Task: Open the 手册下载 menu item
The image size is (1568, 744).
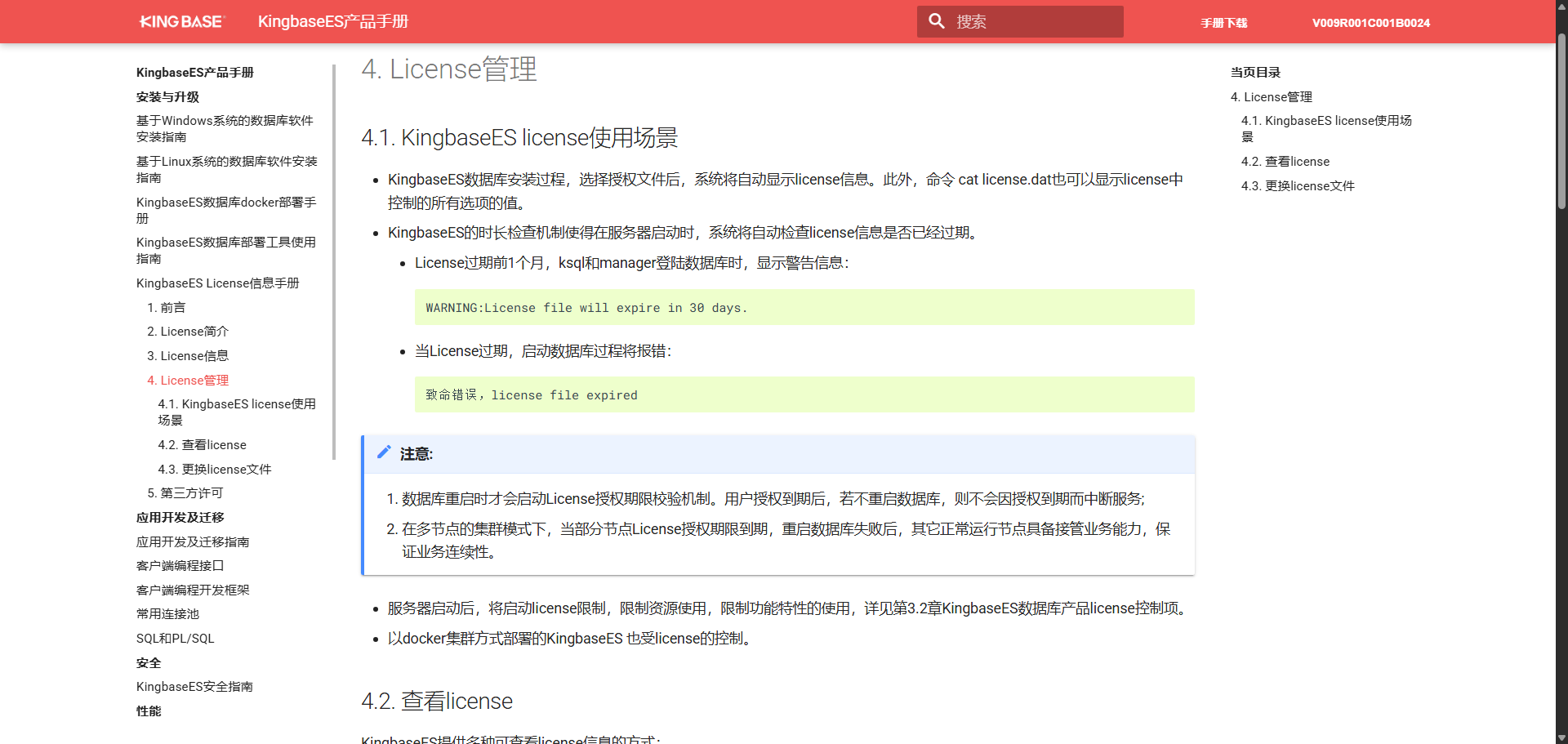Action: tap(1223, 23)
